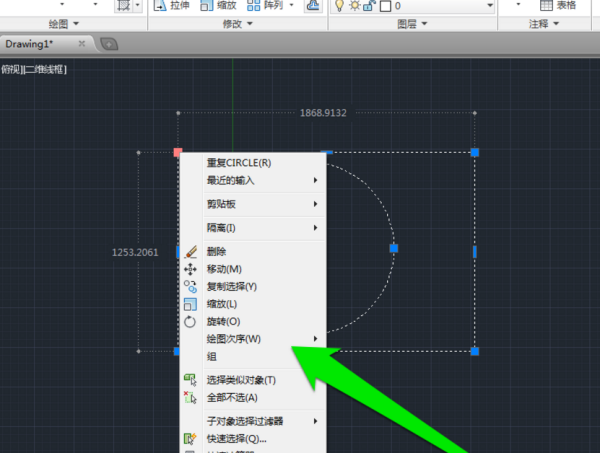
Task: Open the layer list dropdown arrow
Action: [x=489, y=5]
